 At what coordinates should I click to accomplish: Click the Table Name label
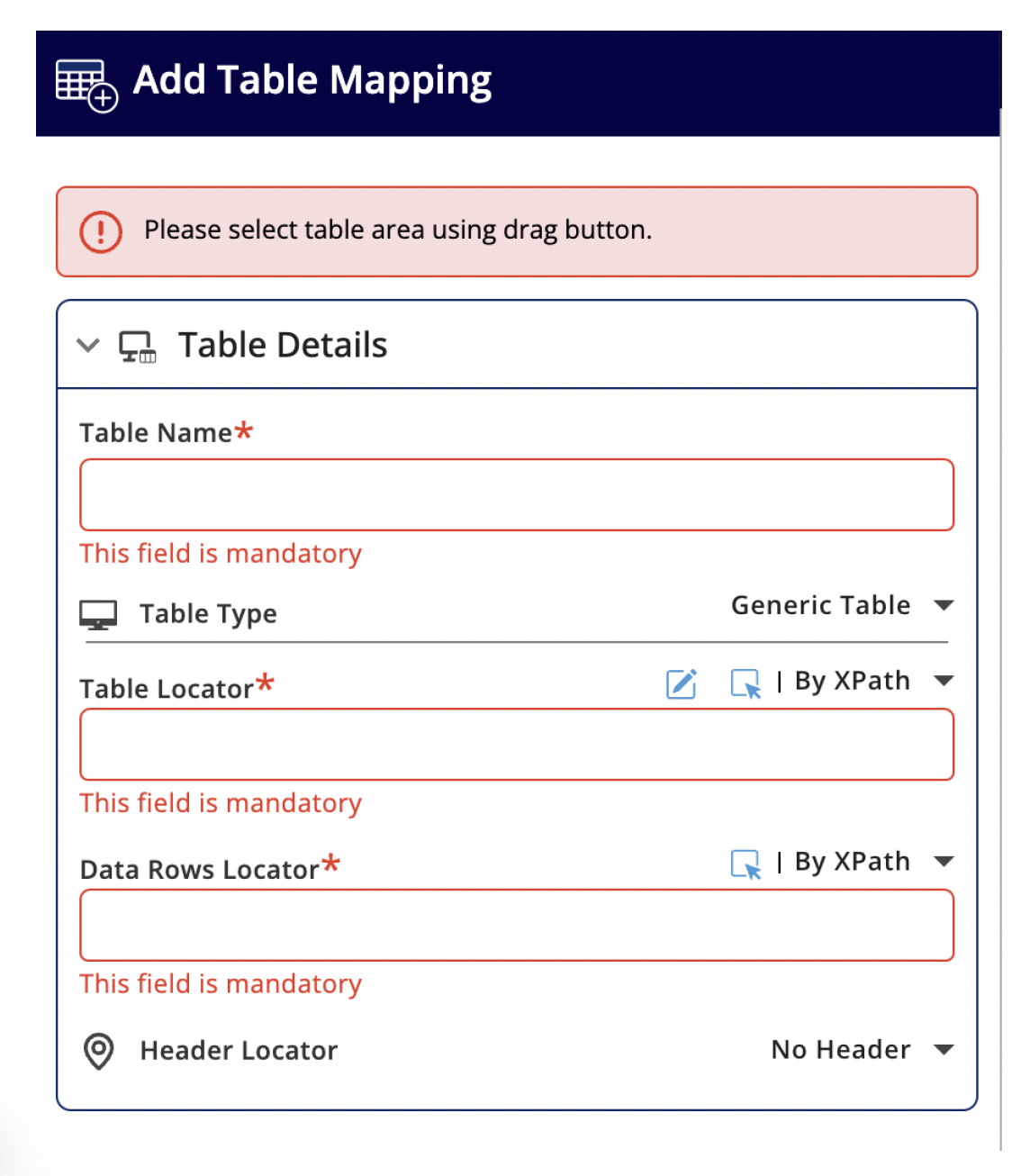click(156, 433)
